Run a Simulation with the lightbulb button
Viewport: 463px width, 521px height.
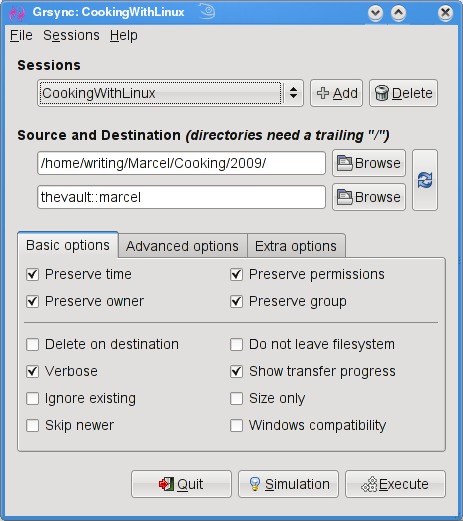coord(288,484)
